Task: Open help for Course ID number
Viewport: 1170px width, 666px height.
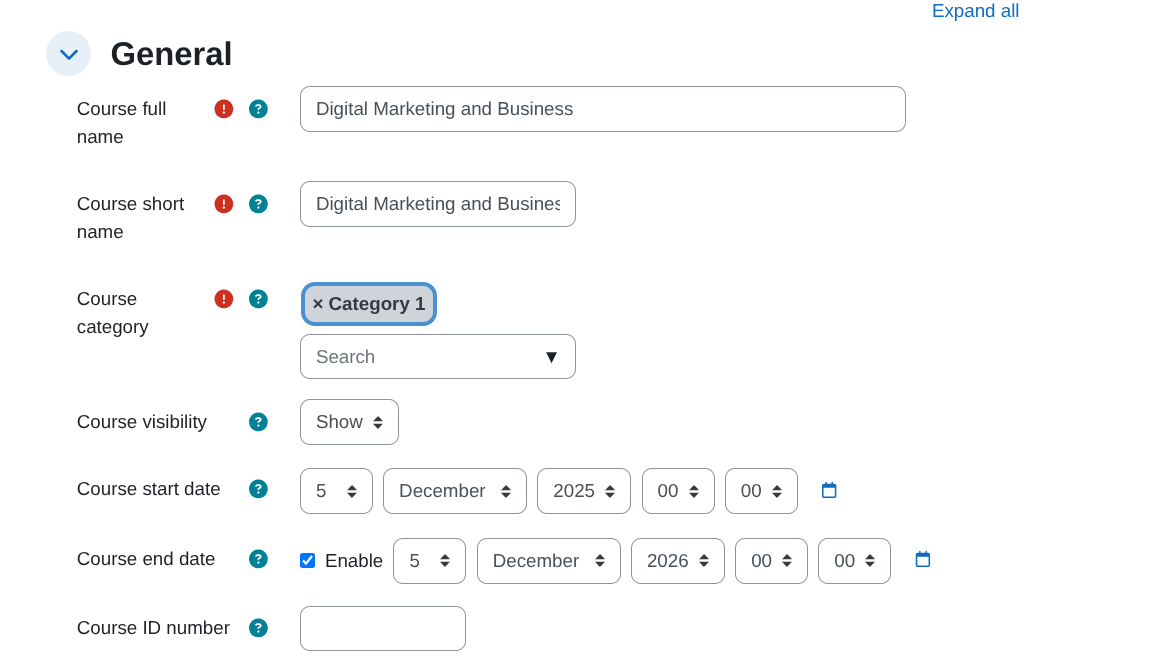Action: (x=258, y=628)
